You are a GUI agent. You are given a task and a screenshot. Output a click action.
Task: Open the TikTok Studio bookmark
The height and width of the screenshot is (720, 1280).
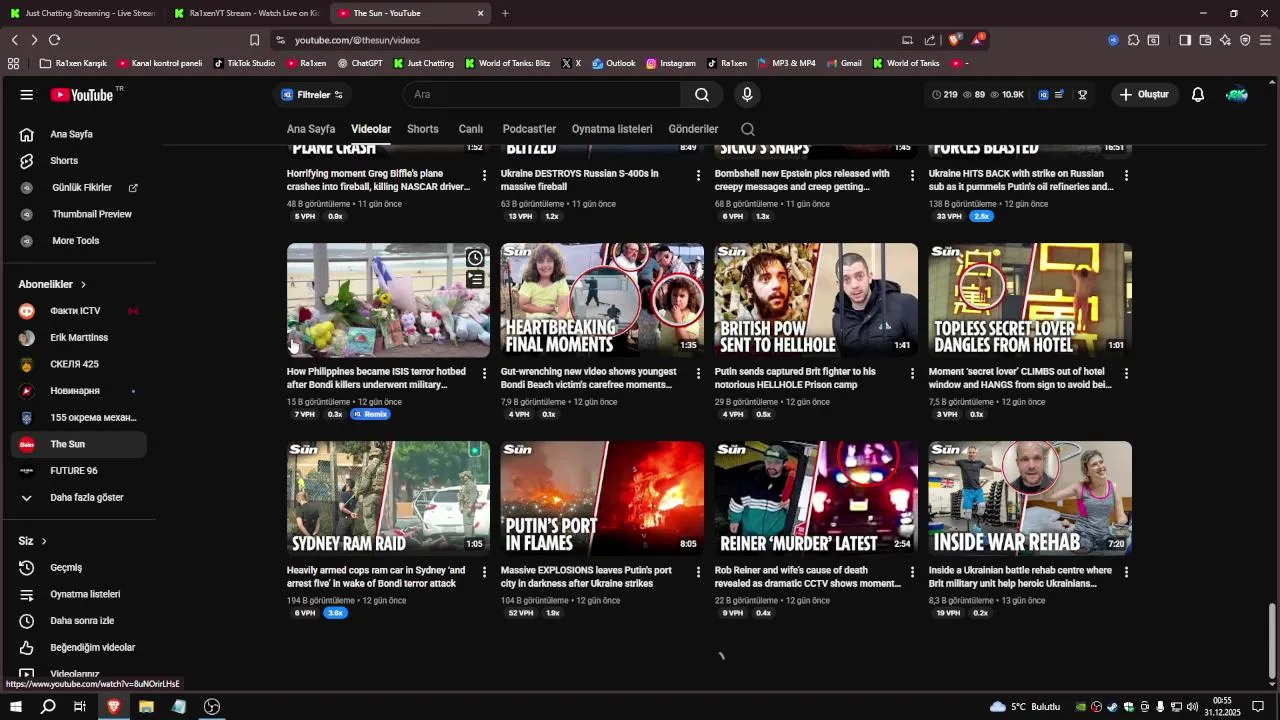[244, 63]
